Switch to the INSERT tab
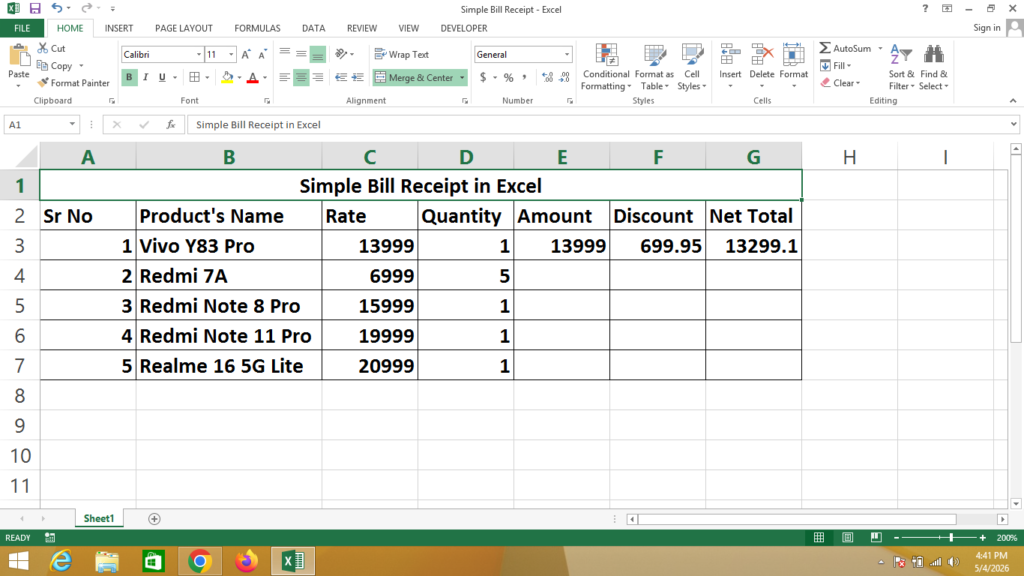The image size is (1024, 576). coord(119,28)
